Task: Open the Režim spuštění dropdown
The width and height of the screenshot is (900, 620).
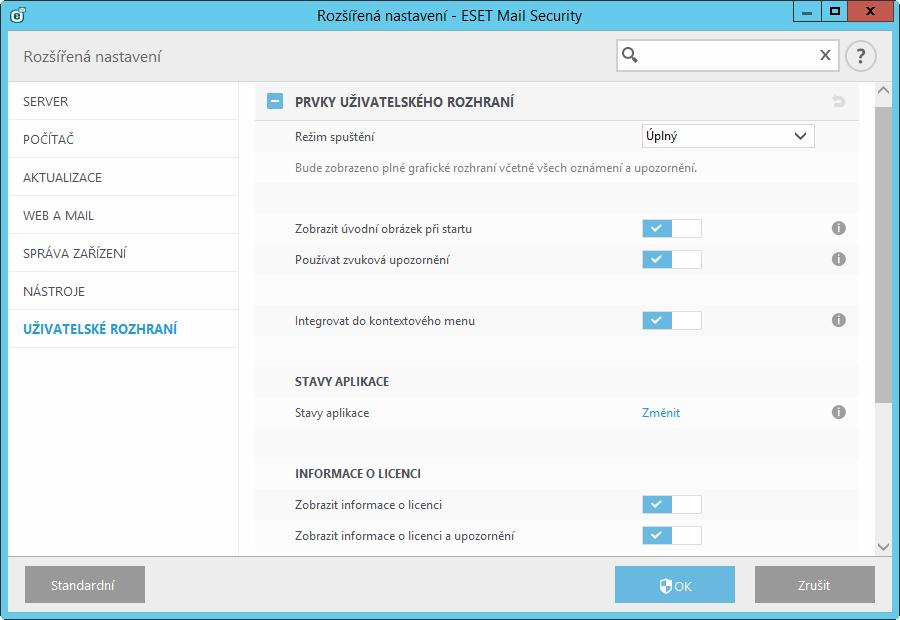Action: 728,136
